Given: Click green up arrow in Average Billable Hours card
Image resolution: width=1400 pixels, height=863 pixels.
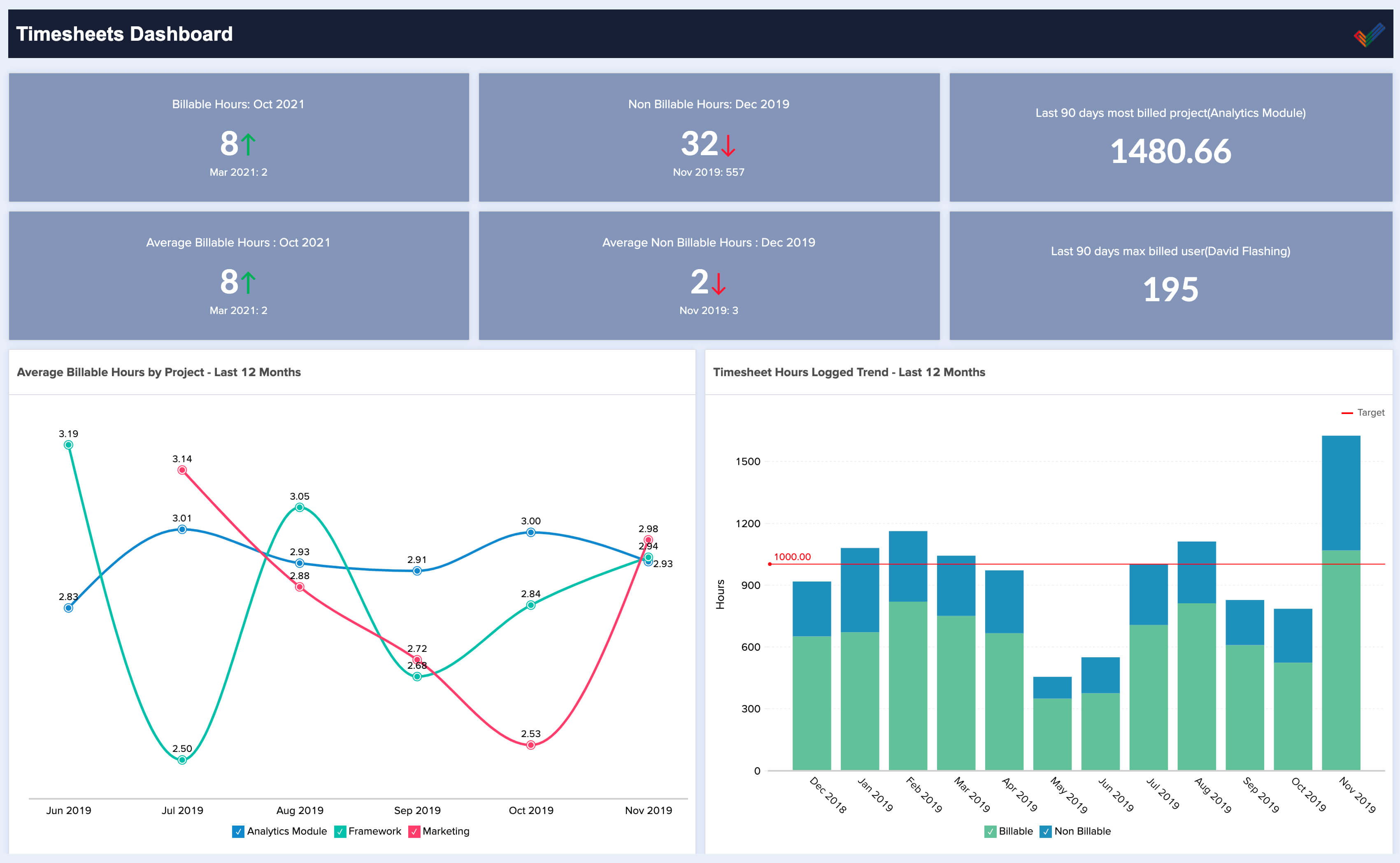Looking at the screenshot, I should [248, 283].
